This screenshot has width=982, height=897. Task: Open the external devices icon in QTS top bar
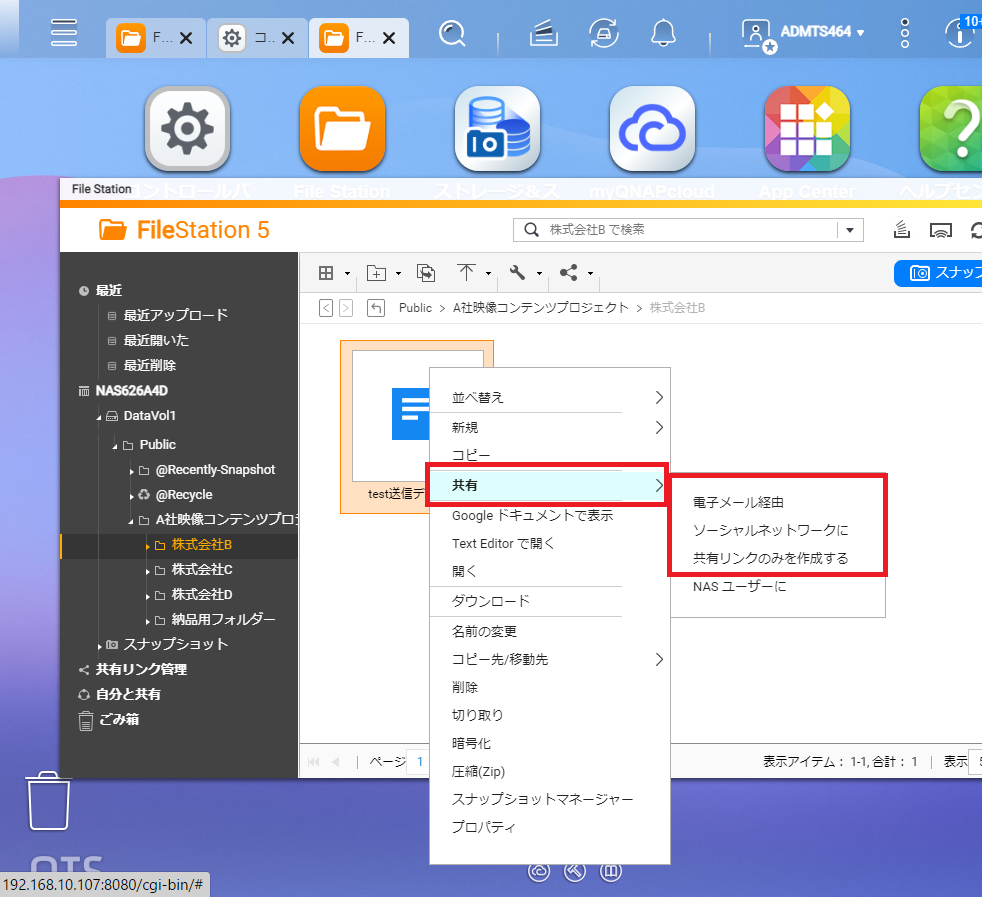[604, 33]
